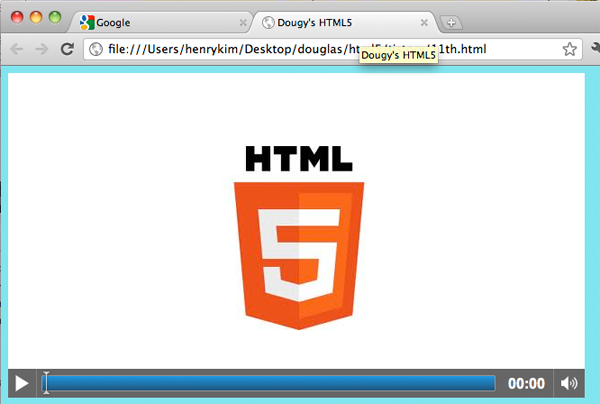
Task: Close the Google tab
Action: (243, 23)
